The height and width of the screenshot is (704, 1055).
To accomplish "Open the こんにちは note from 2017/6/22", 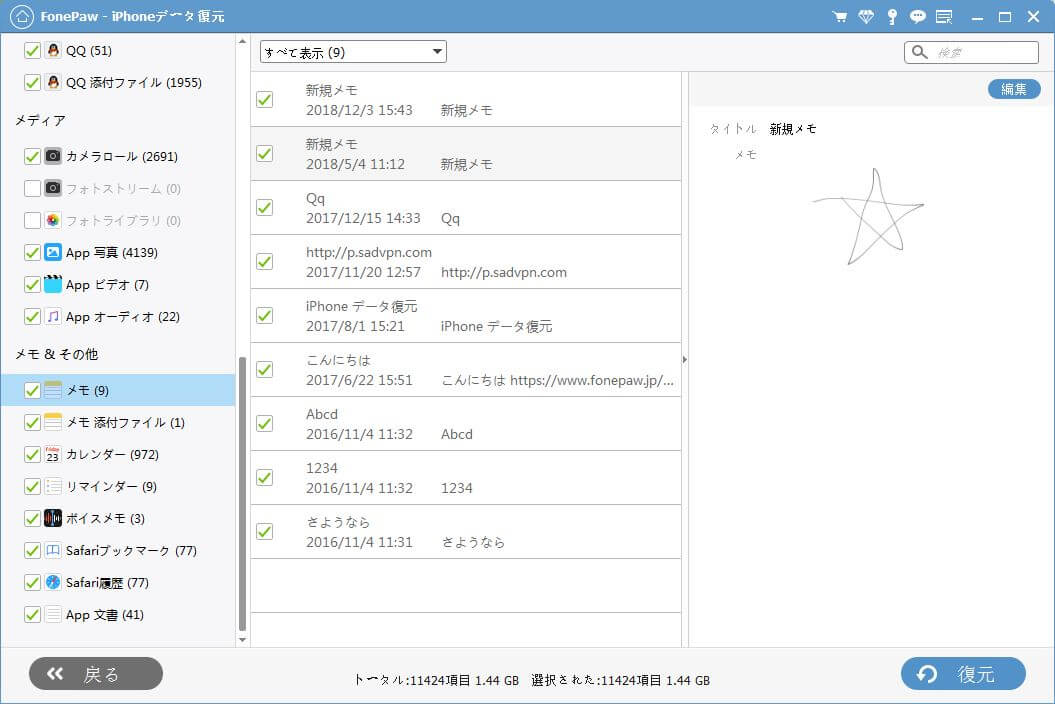I will pyautogui.click(x=466, y=369).
